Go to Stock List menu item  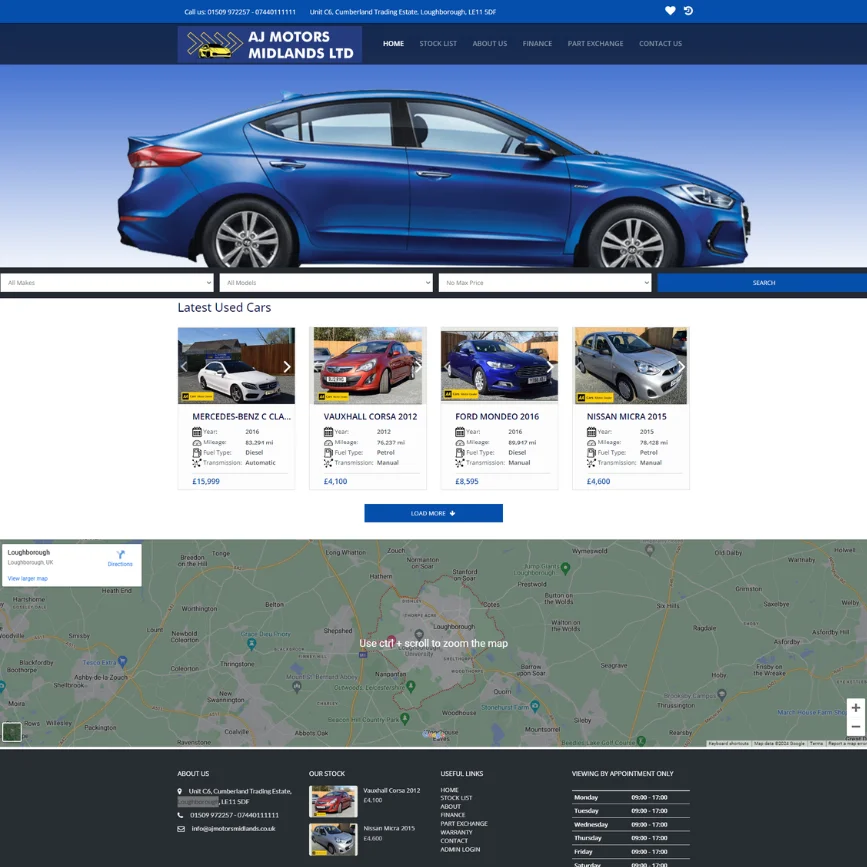pyautogui.click(x=438, y=44)
